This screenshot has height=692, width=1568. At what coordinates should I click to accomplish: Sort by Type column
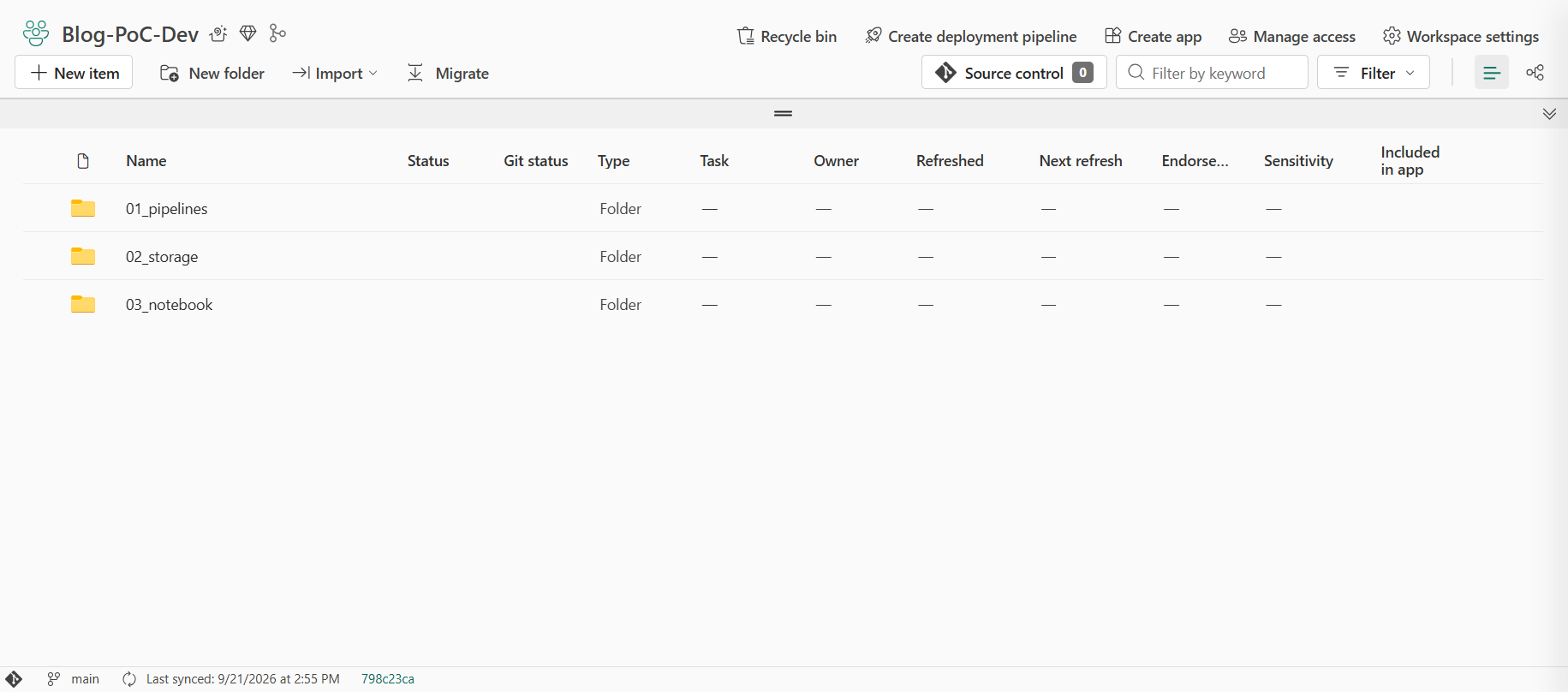pos(614,161)
